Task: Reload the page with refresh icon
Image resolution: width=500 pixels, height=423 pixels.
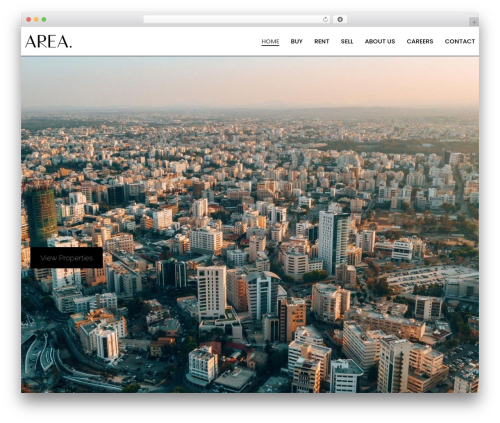Action: pyautogui.click(x=326, y=19)
